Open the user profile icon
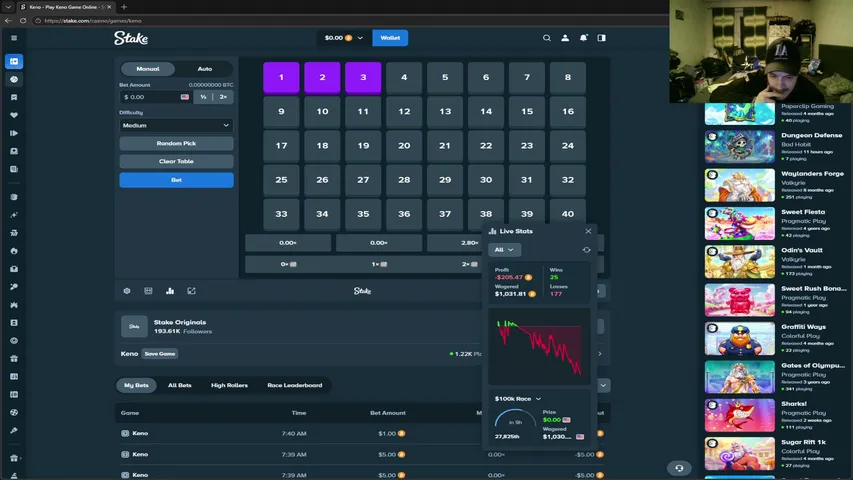The height and width of the screenshot is (480, 853). coord(565,38)
